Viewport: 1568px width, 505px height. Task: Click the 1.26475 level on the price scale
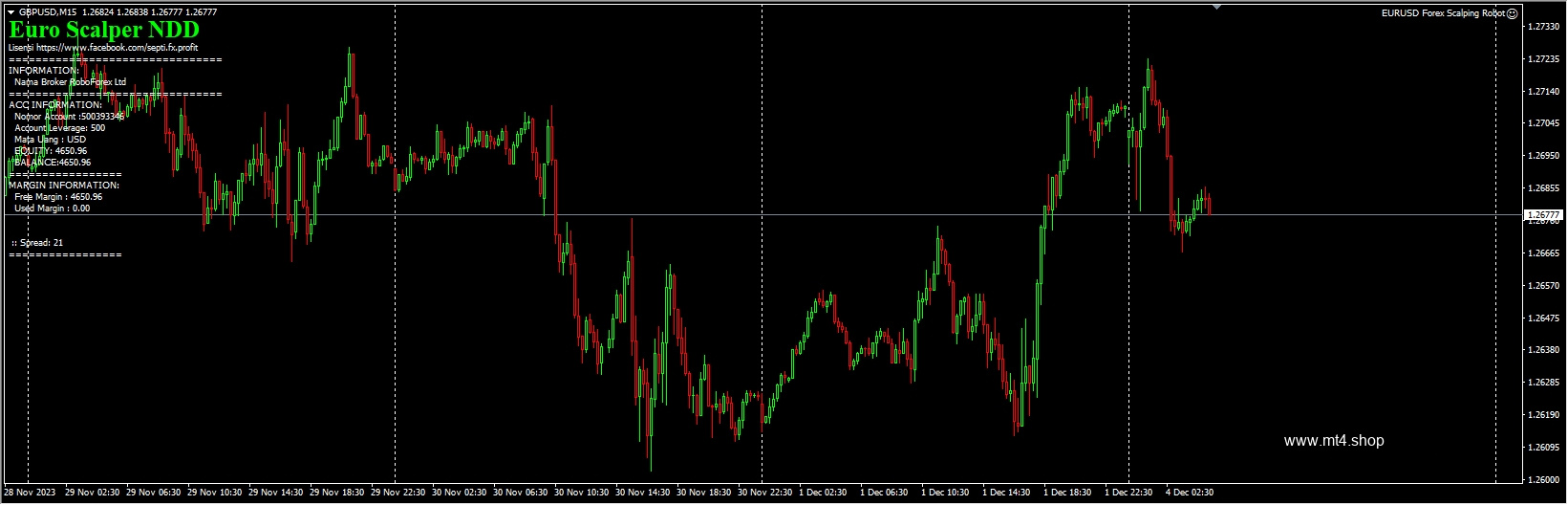(x=1545, y=318)
